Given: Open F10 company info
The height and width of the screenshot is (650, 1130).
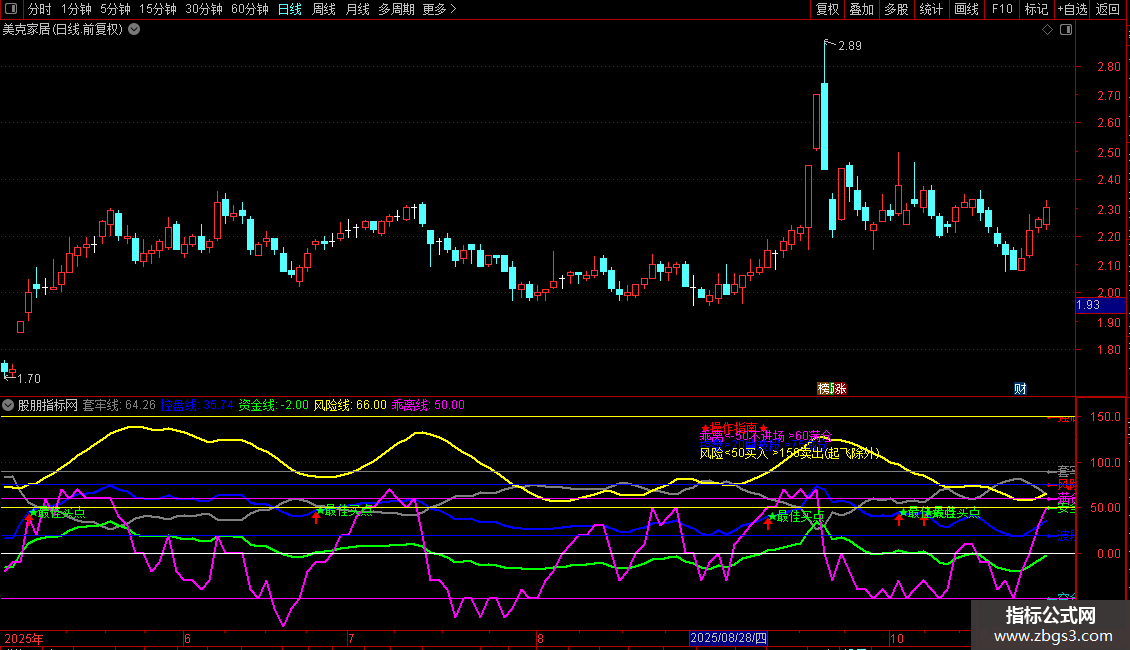Looking at the screenshot, I should tap(1001, 10).
